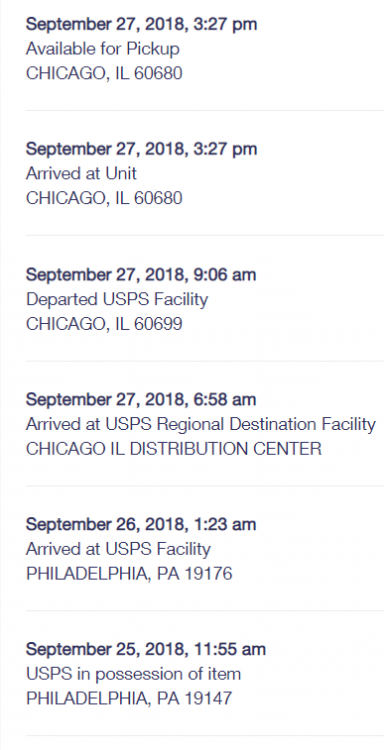Click the Available for Pickup status text
The height and width of the screenshot is (750, 384).
(x=103, y=49)
